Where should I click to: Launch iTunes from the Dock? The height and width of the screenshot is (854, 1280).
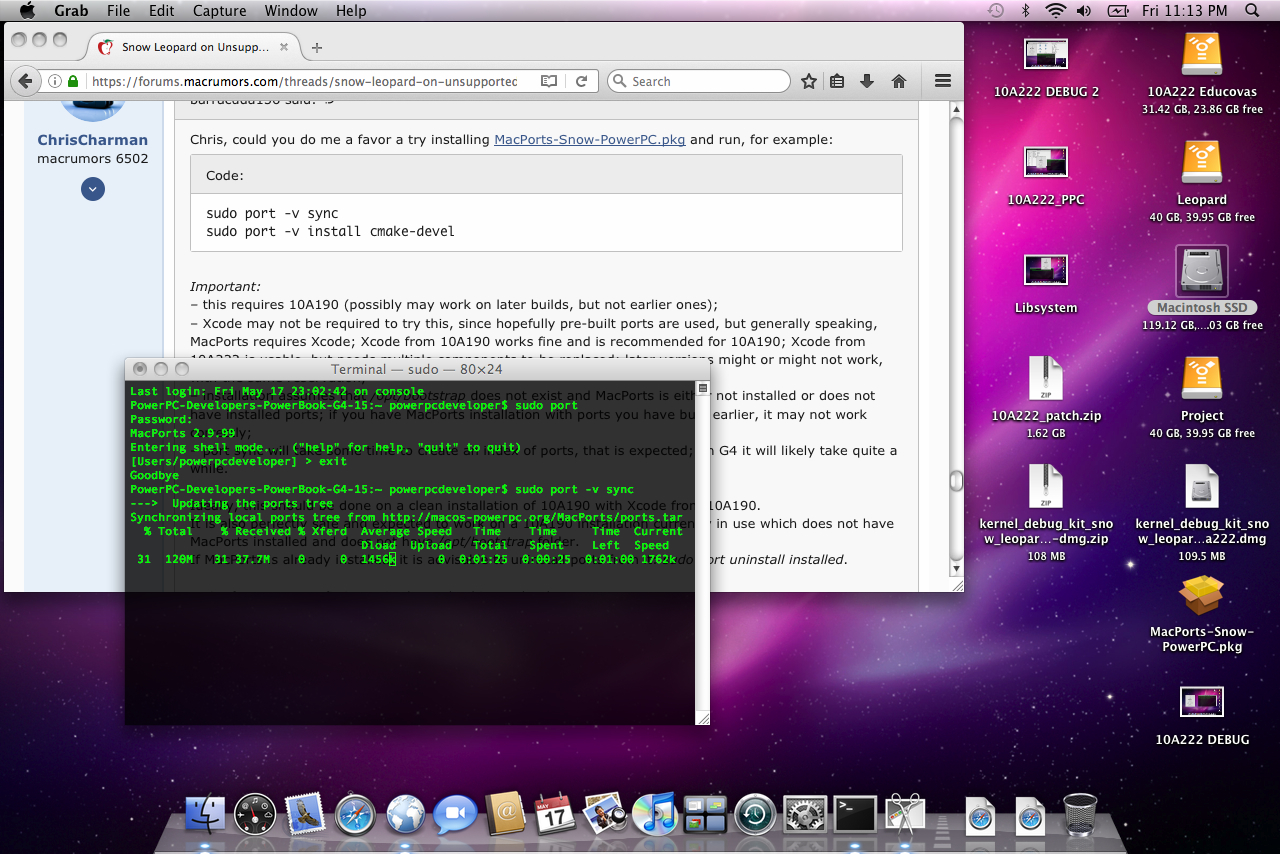pos(655,814)
